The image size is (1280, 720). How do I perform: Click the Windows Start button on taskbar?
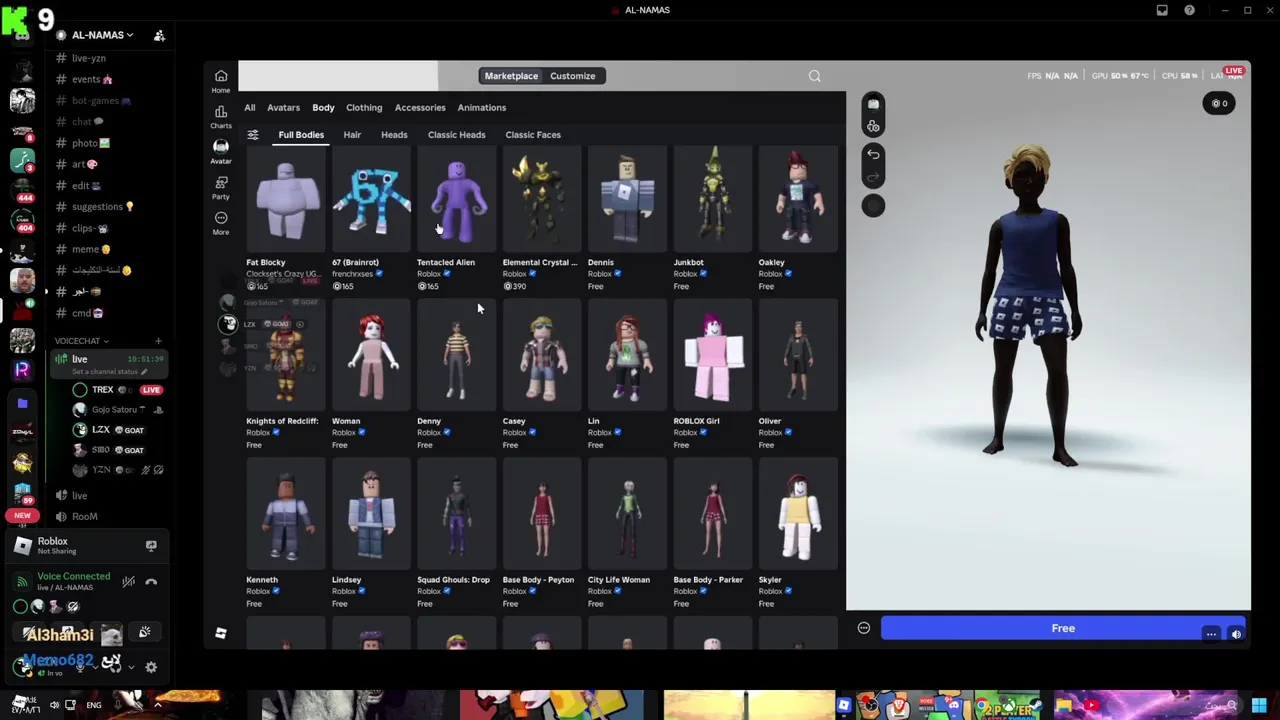click(x=1259, y=706)
